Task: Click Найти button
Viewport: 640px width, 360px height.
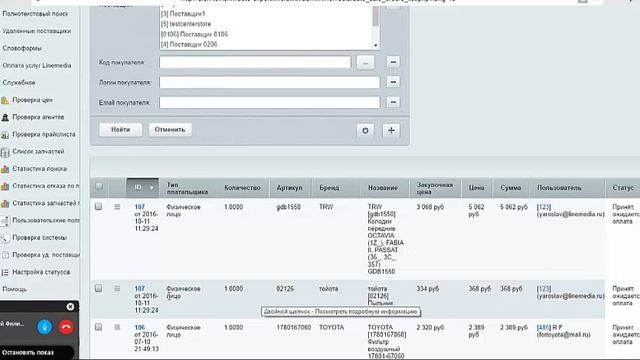Action: tap(120, 129)
